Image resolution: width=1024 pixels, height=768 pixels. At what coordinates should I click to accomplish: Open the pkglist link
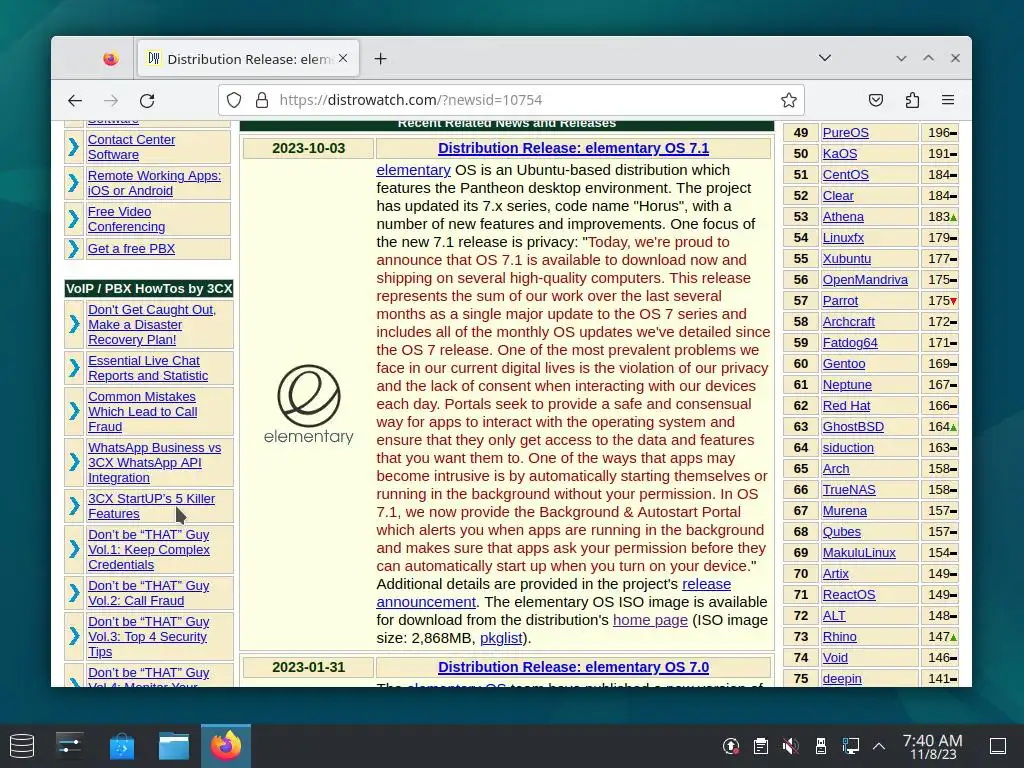[501, 638]
